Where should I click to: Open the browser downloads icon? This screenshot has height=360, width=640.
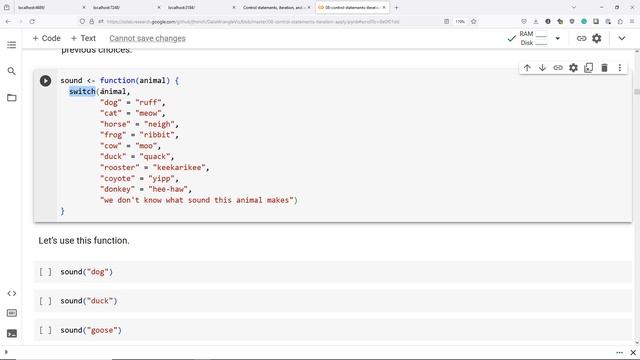(536, 21)
